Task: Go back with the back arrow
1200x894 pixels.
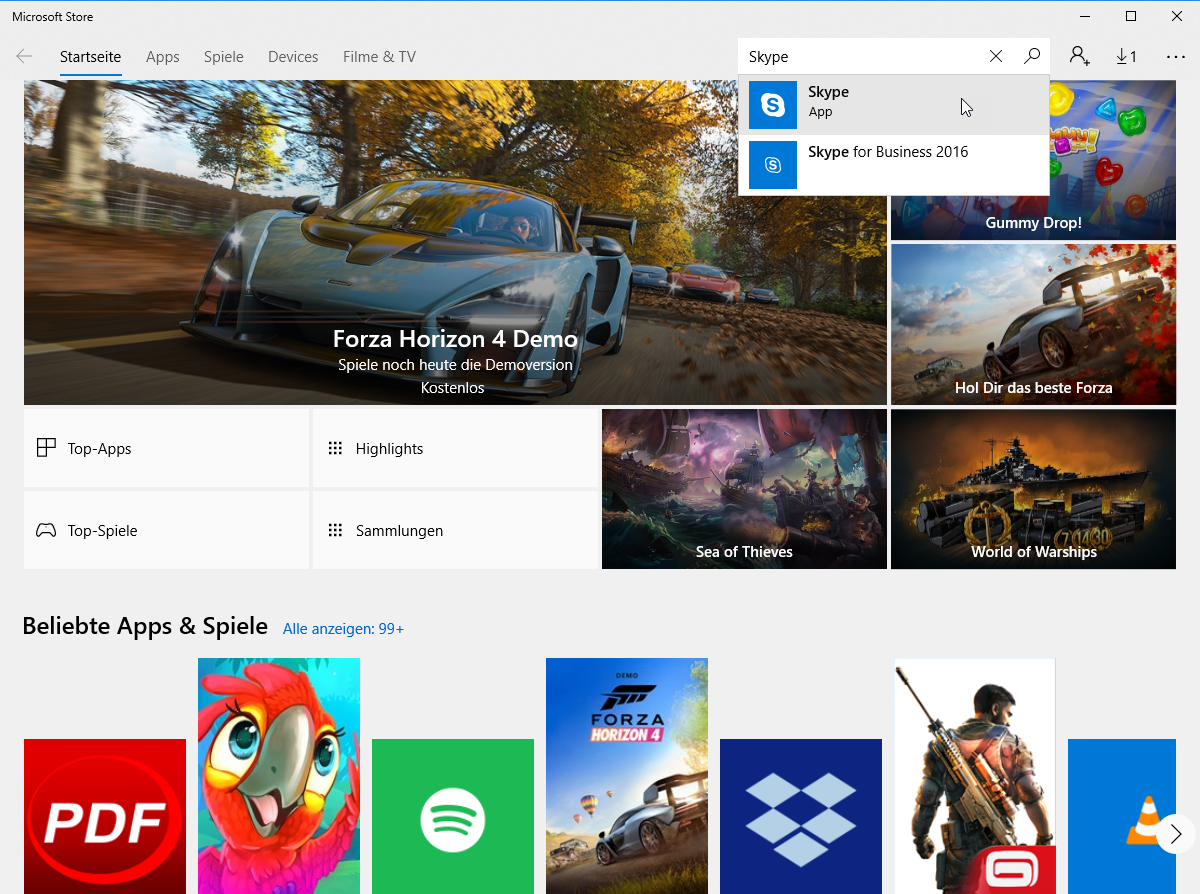Action: point(24,57)
